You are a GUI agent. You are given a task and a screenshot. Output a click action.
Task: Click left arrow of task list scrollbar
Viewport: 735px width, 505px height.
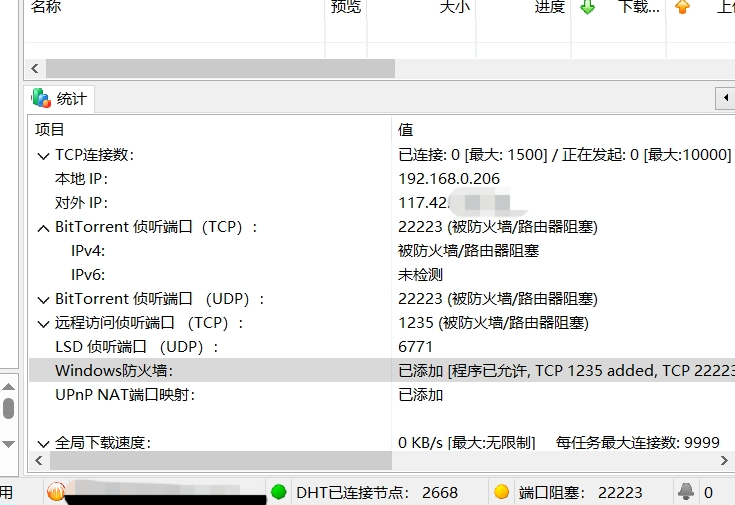(x=35, y=68)
